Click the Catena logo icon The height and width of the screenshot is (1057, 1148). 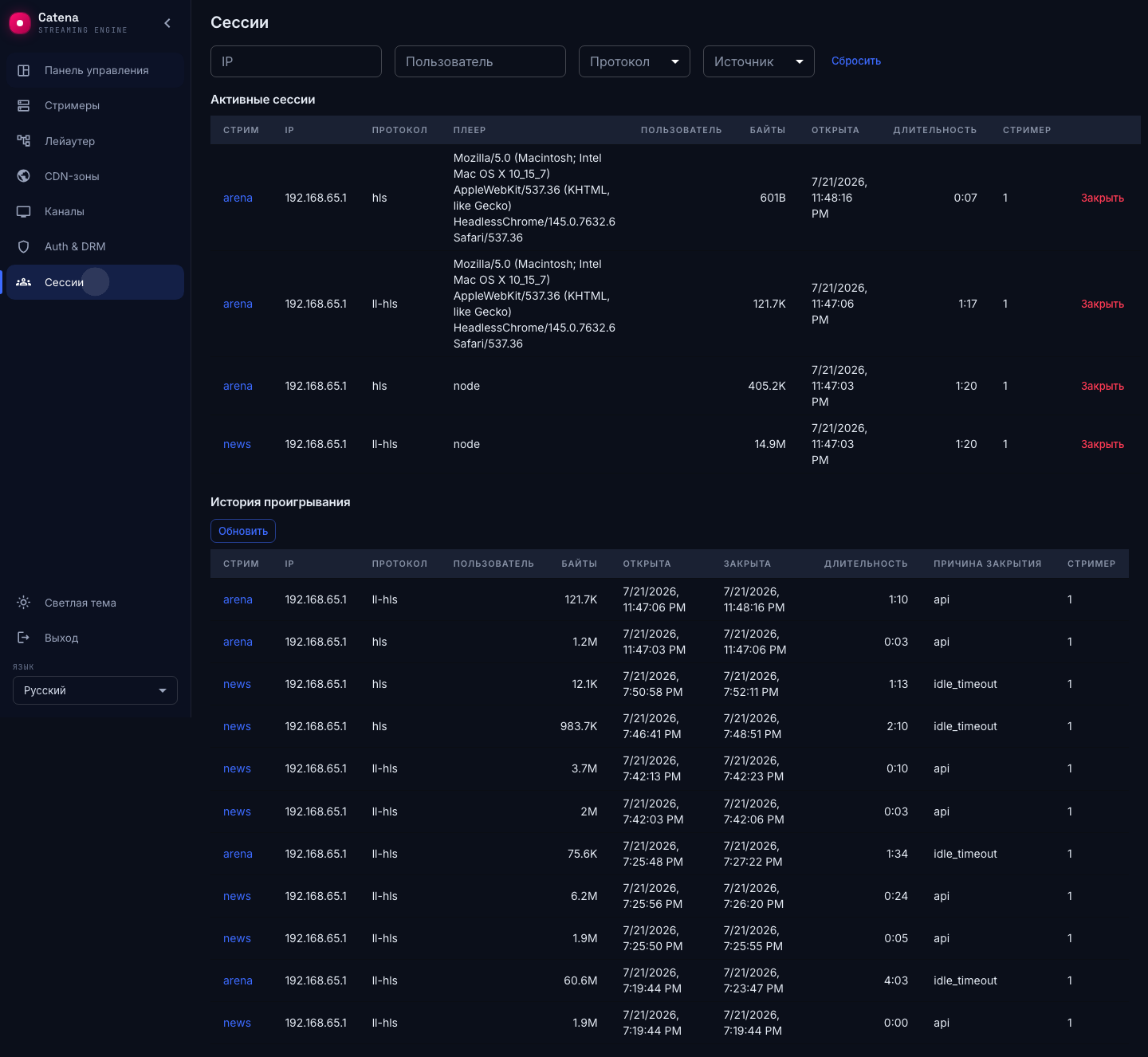click(x=20, y=23)
